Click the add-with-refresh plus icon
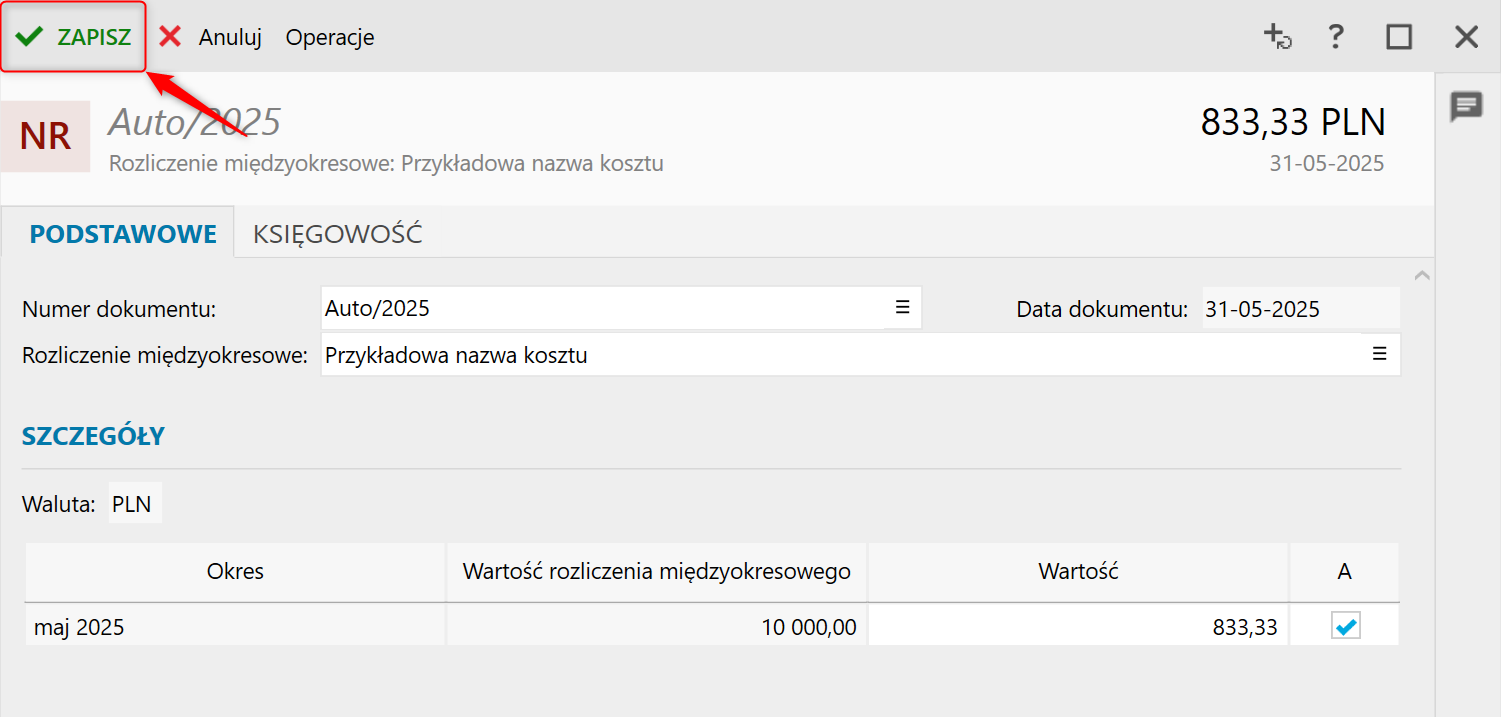 tap(1277, 37)
